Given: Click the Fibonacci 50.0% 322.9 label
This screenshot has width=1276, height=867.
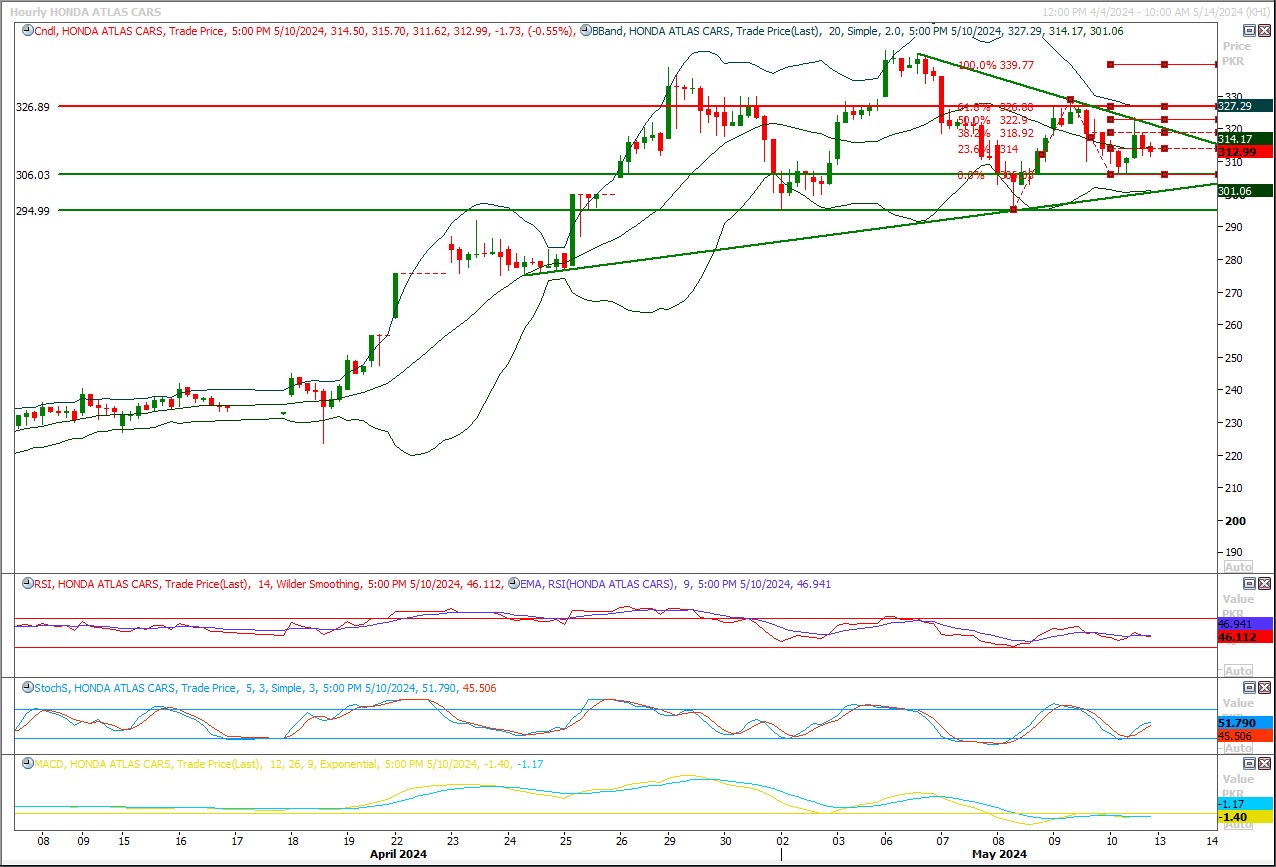Looking at the screenshot, I should click(992, 120).
